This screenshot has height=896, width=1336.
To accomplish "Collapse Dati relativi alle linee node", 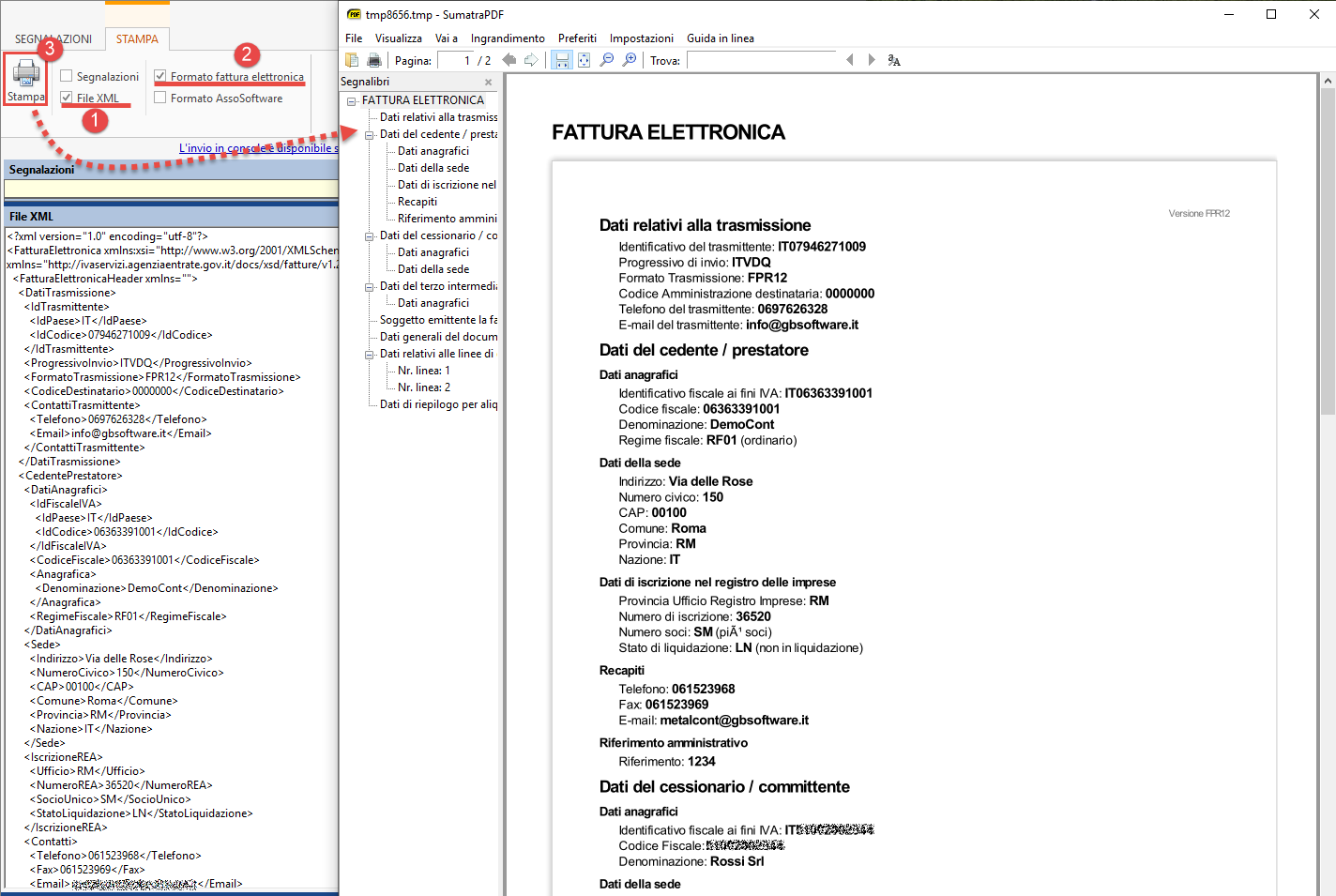I will [x=370, y=354].
